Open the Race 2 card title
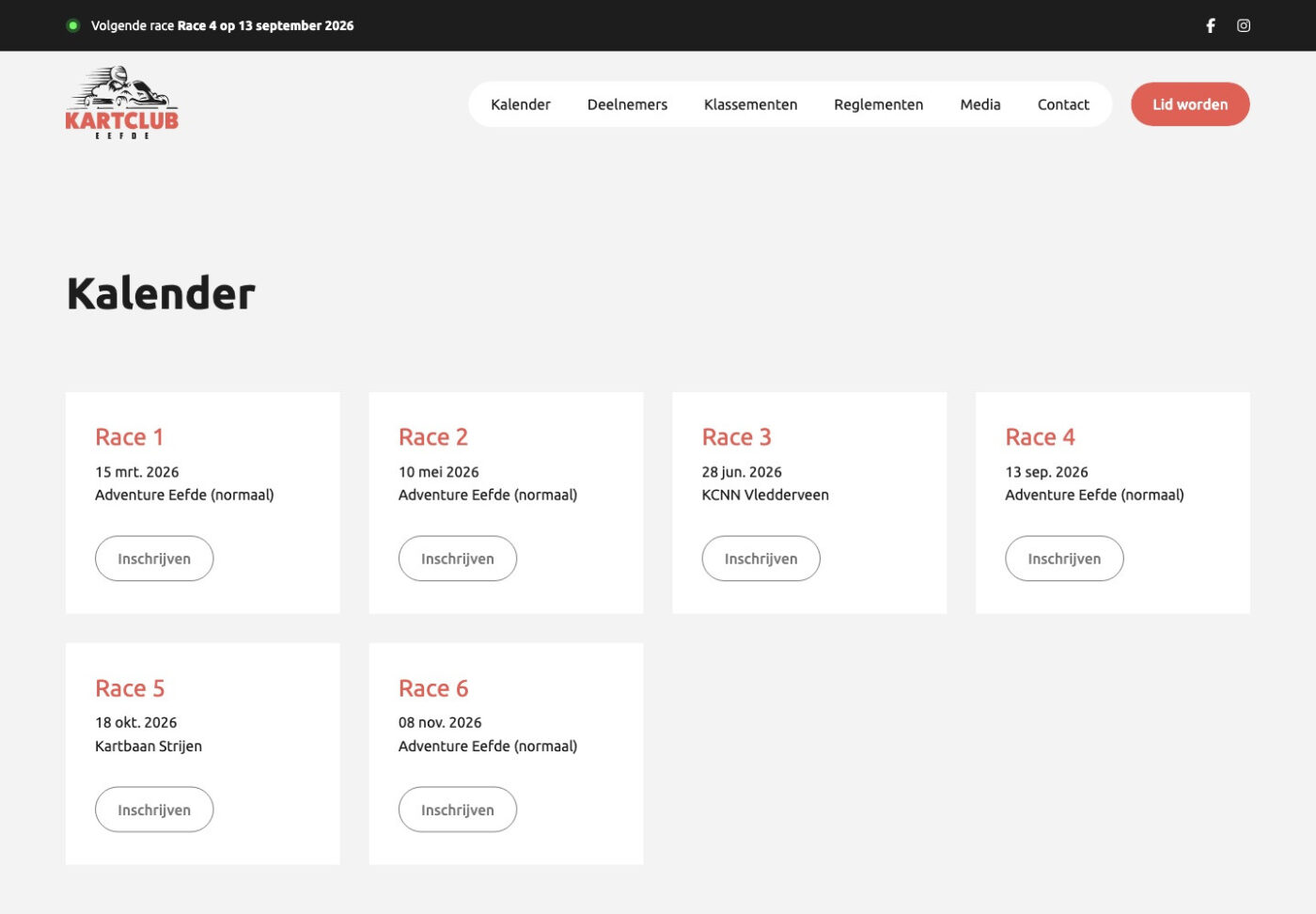1316x914 pixels. coord(433,437)
